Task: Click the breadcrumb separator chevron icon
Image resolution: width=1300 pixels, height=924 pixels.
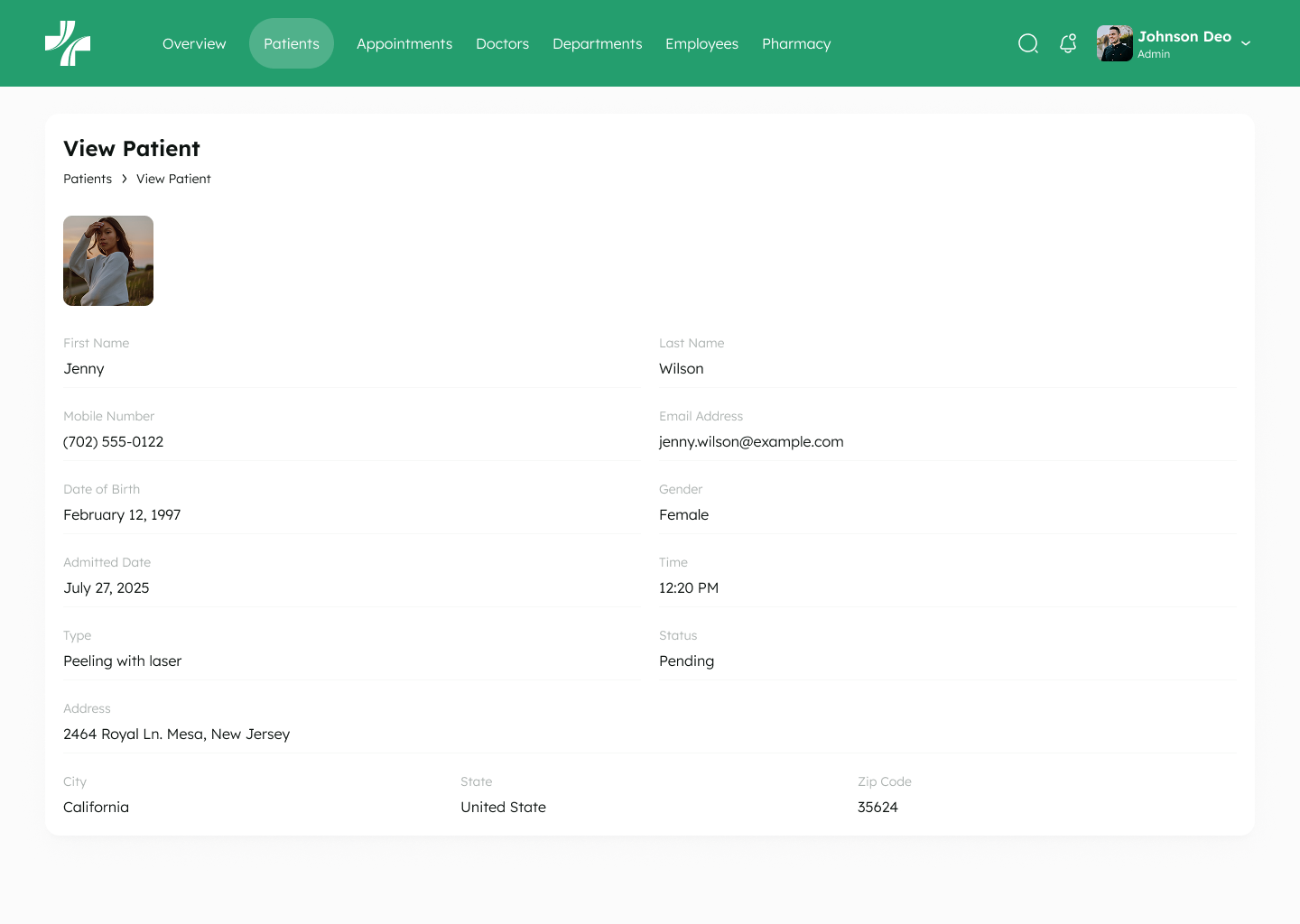Action: 125,179
